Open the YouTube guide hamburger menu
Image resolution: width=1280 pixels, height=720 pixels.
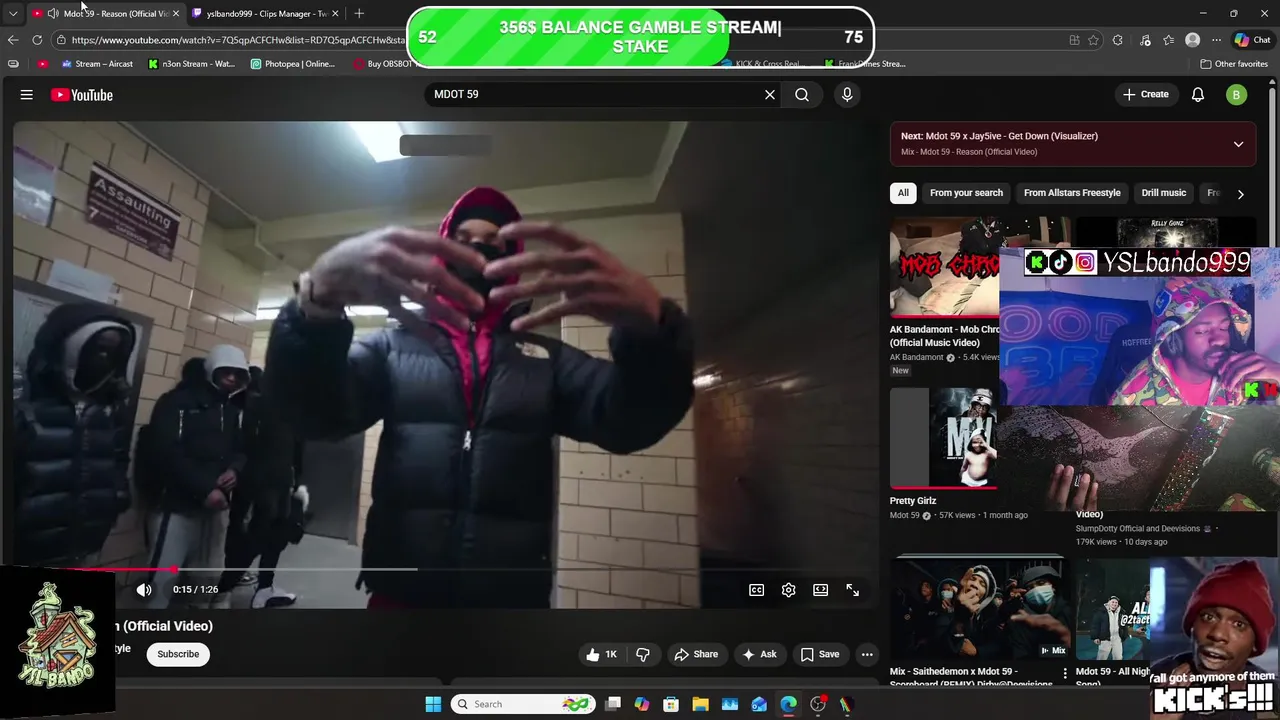click(x=27, y=95)
